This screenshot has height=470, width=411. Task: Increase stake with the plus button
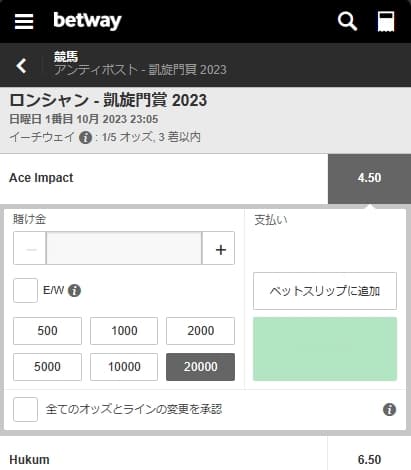(x=219, y=248)
